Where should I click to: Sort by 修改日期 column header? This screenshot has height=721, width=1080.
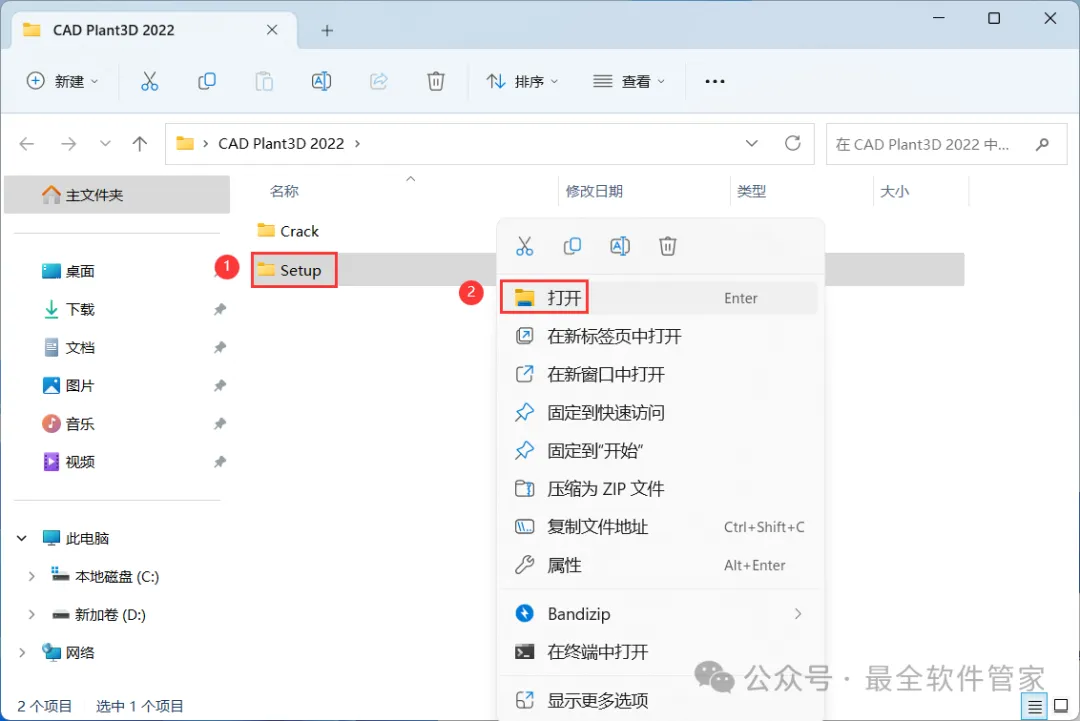pyautogui.click(x=594, y=191)
